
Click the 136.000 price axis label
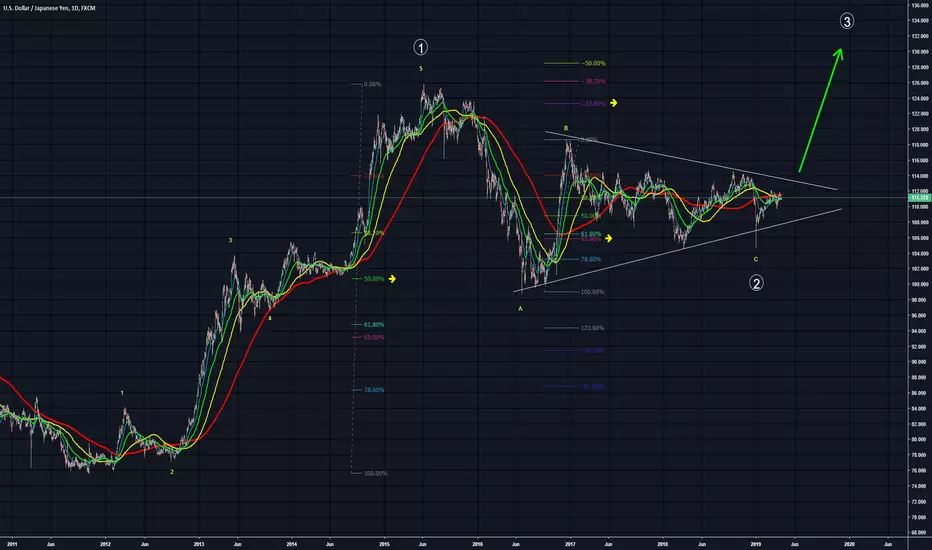pyautogui.click(x=919, y=5)
